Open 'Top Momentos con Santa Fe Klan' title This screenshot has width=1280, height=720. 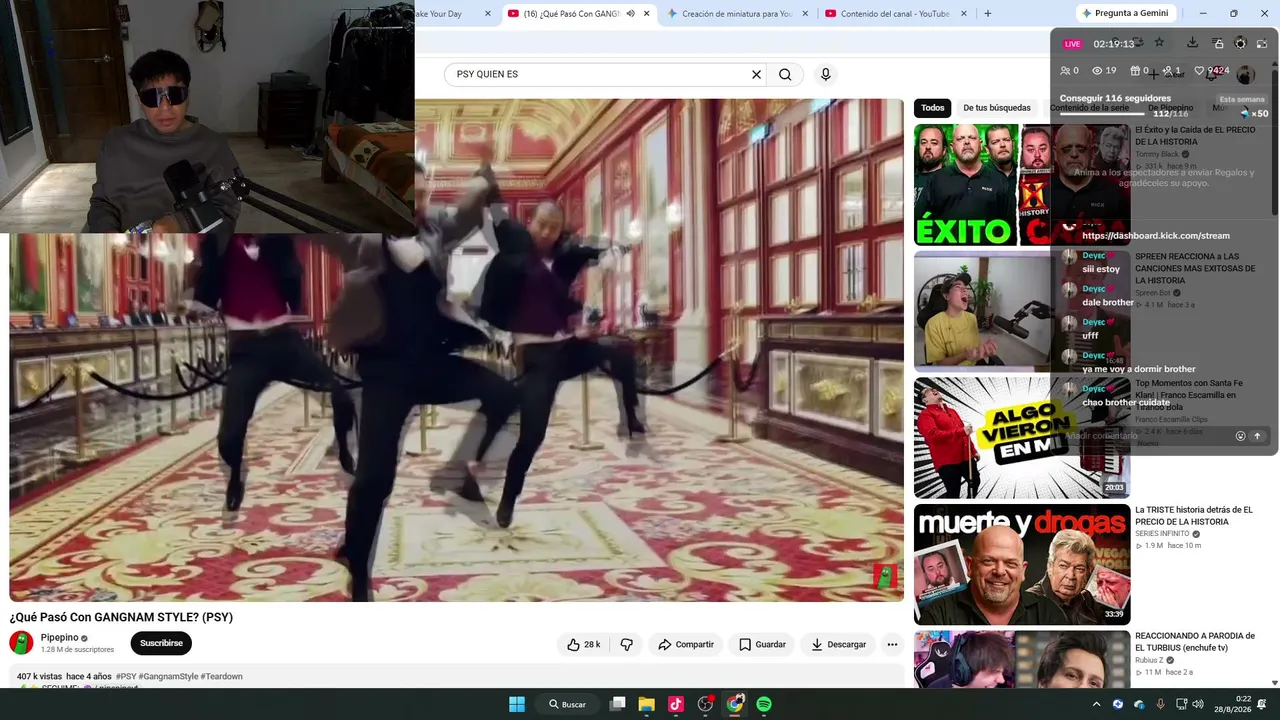[x=1189, y=395]
